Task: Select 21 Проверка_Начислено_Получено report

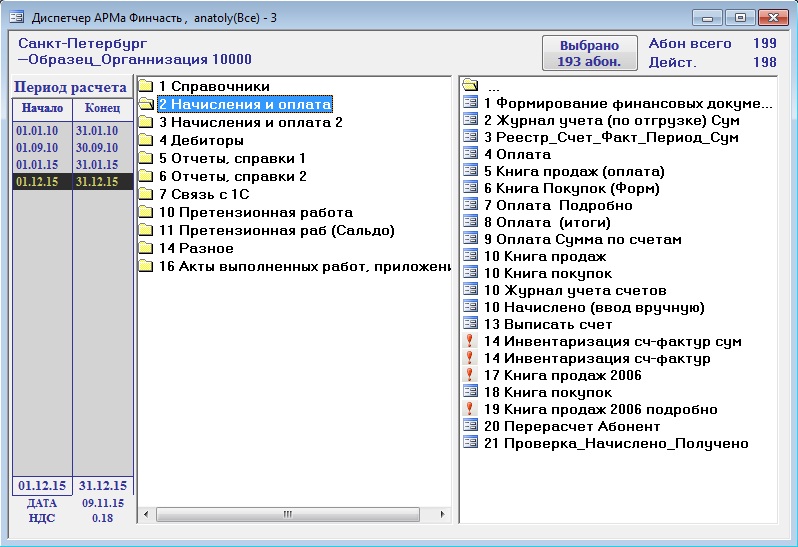Action: click(615, 443)
